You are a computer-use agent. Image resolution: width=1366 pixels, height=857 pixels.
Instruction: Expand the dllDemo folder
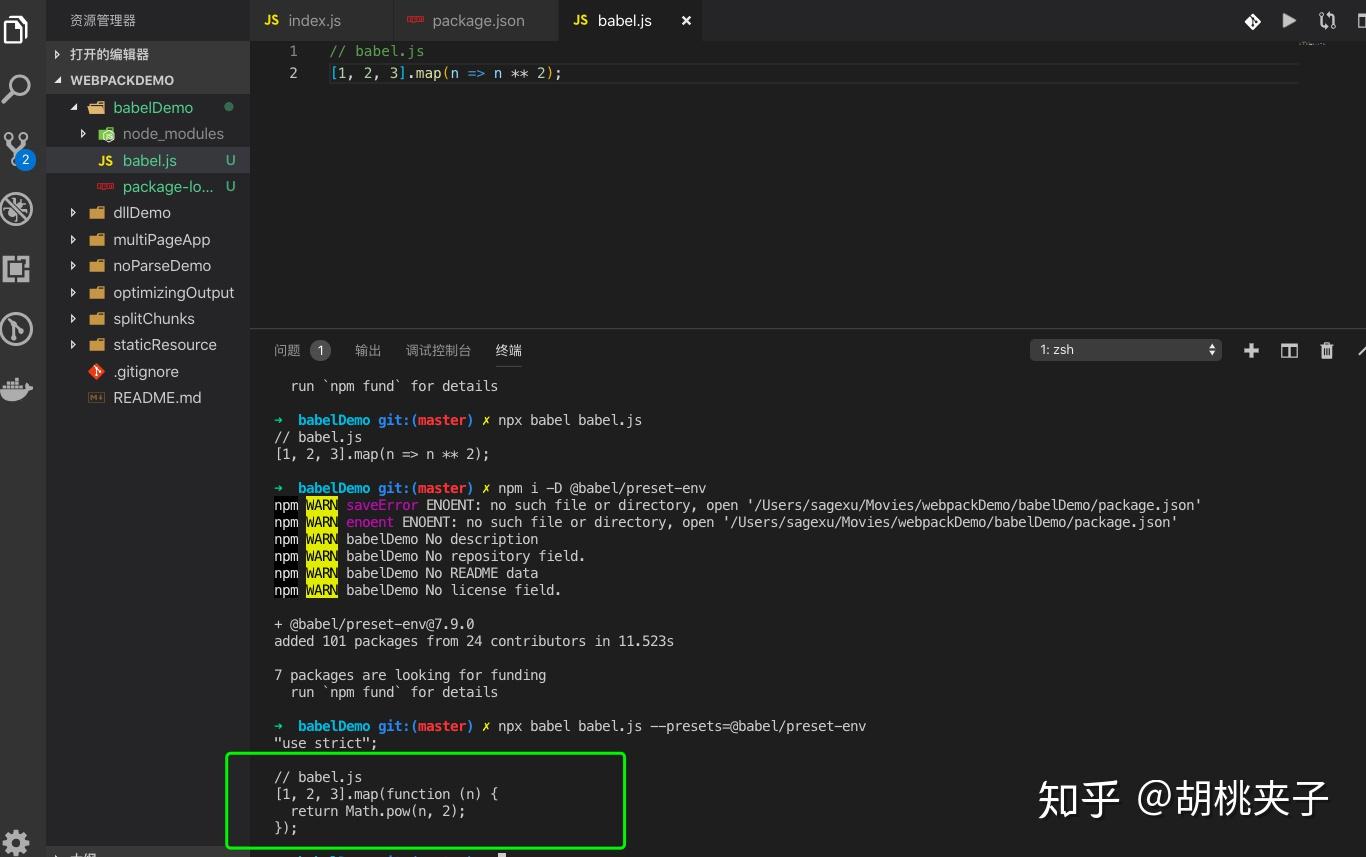click(72, 212)
